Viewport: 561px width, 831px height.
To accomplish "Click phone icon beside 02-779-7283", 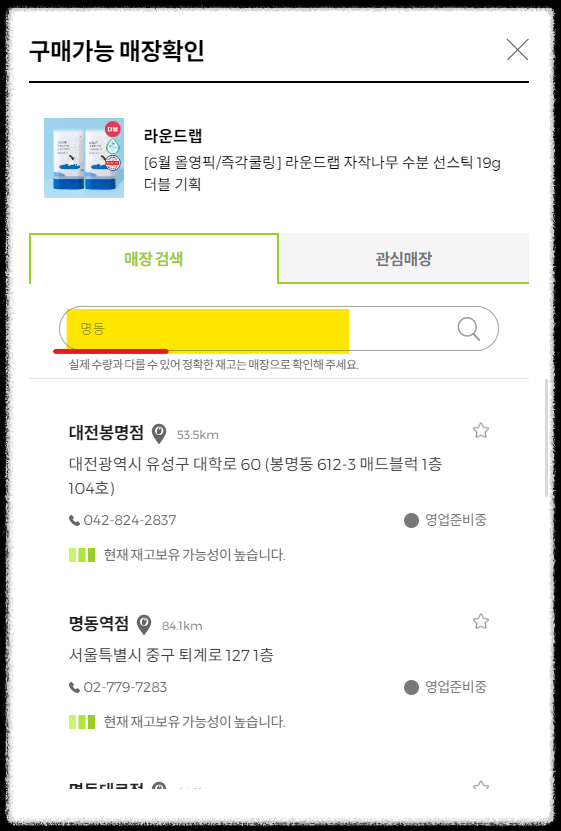I will pyautogui.click(x=74, y=687).
